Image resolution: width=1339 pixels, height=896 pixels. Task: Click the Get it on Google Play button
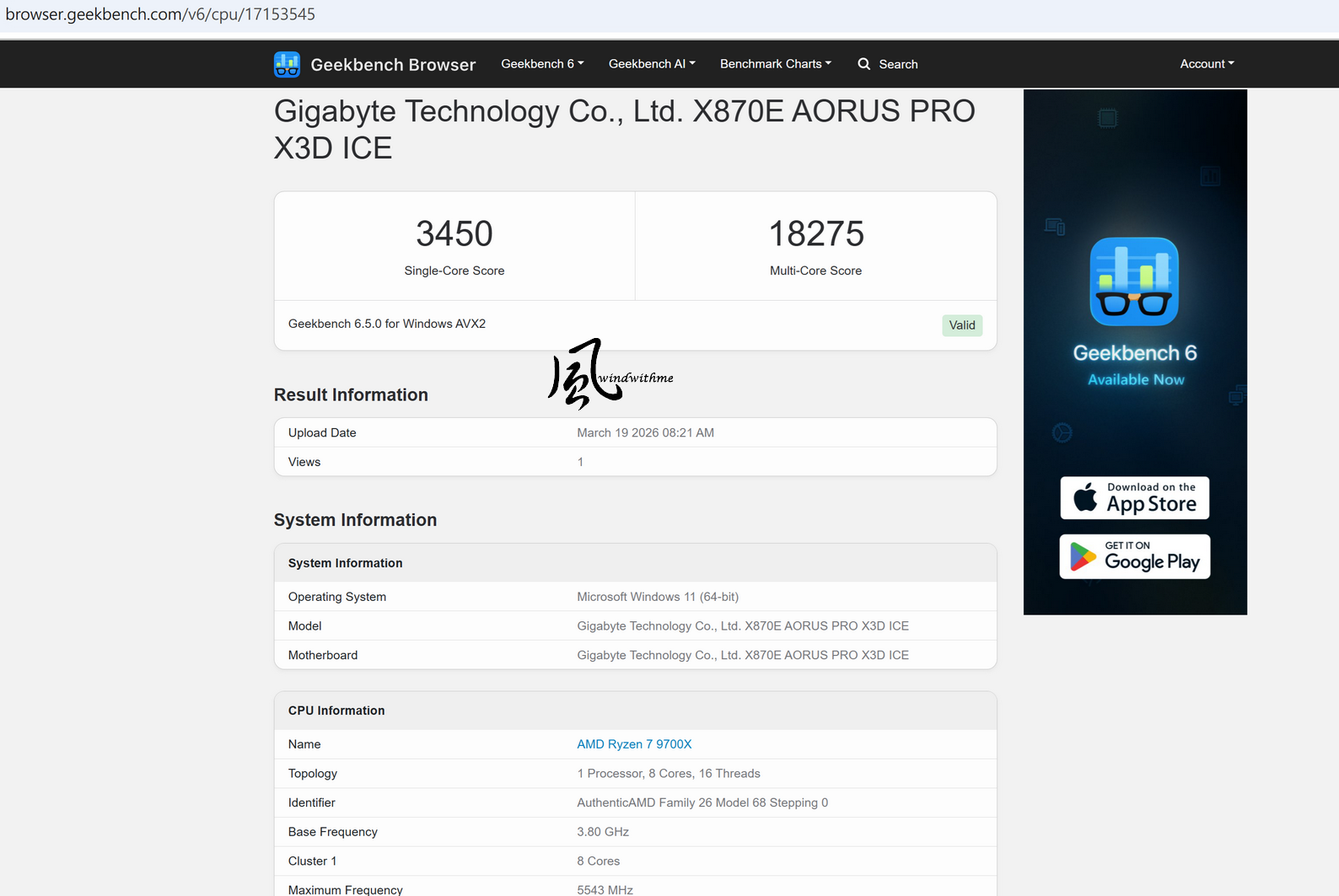click(x=1134, y=557)
